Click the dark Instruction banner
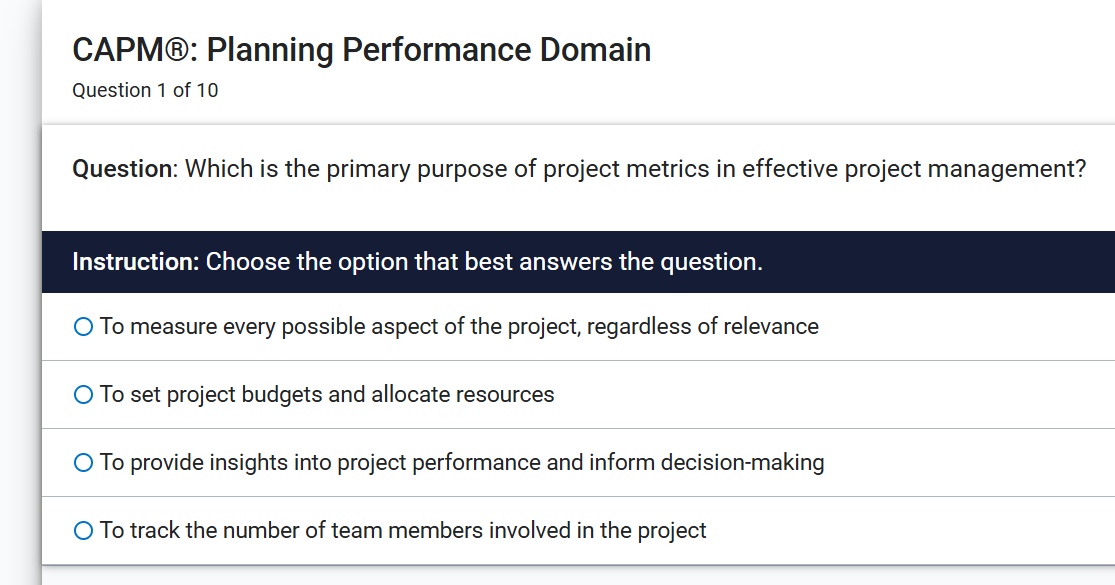Screen dimensions: 1115x585 tap(578, 261)
